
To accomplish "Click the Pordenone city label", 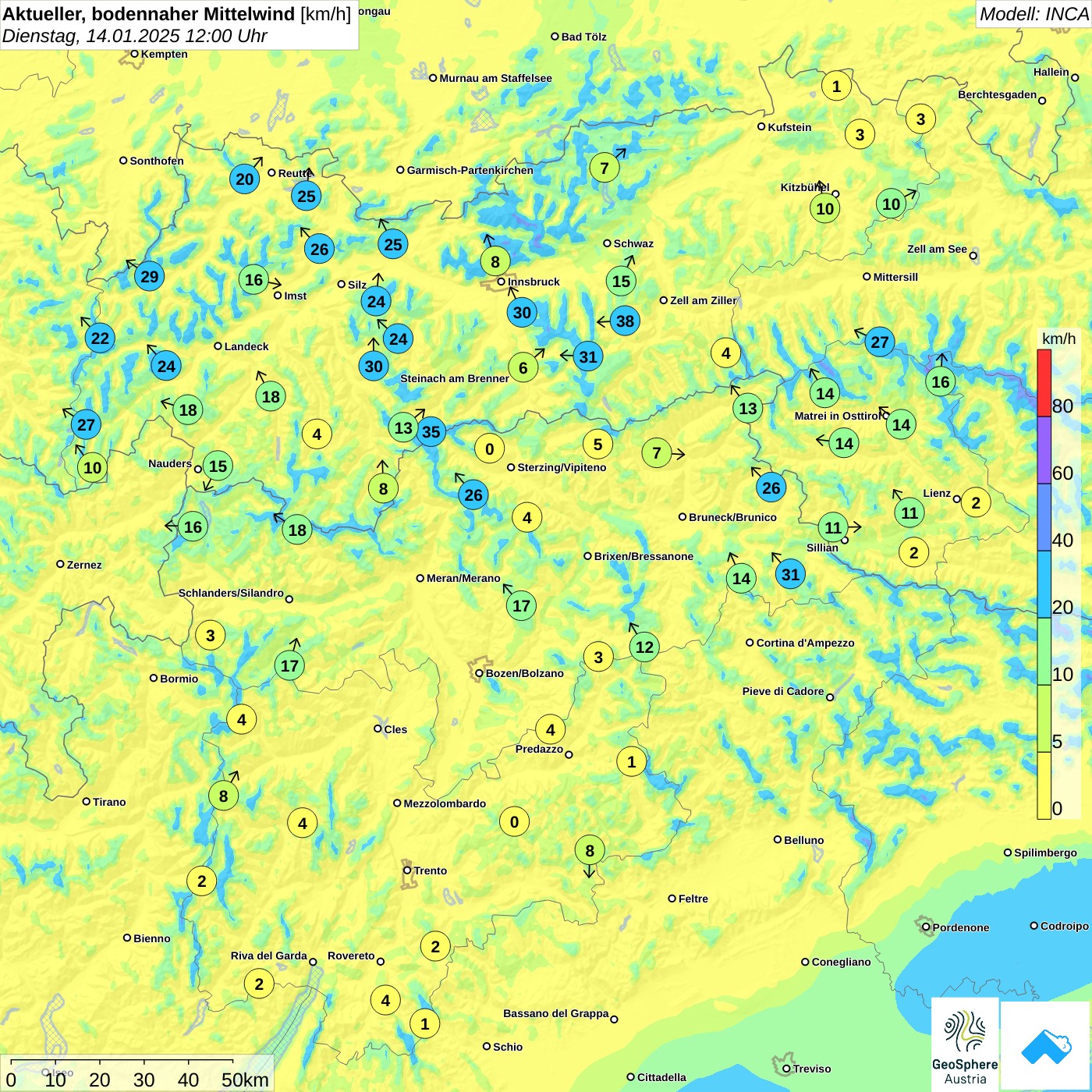I will coord(960,927).
